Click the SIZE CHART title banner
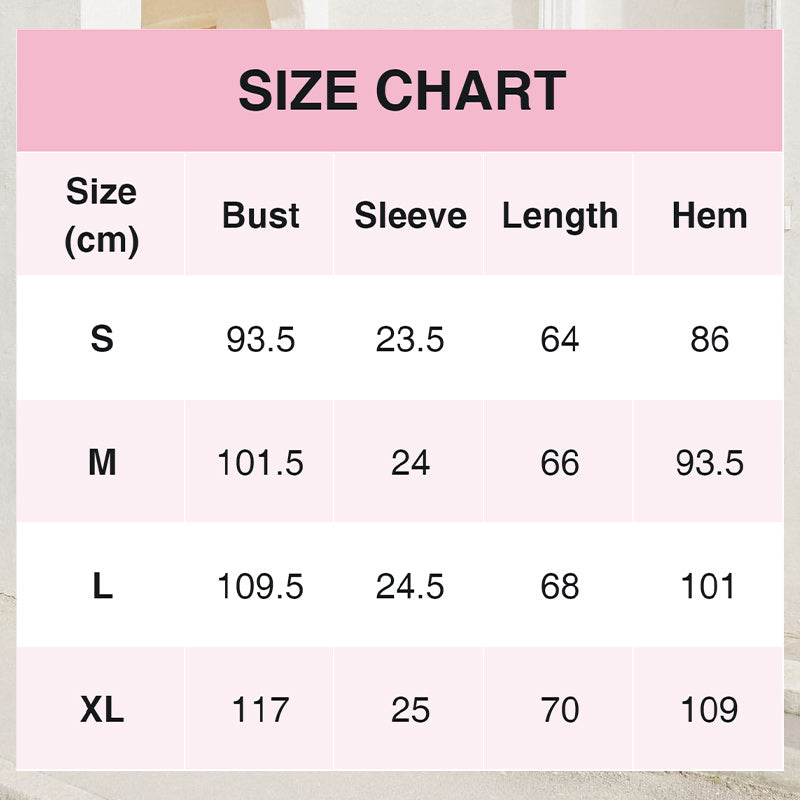 coord(400,90)
